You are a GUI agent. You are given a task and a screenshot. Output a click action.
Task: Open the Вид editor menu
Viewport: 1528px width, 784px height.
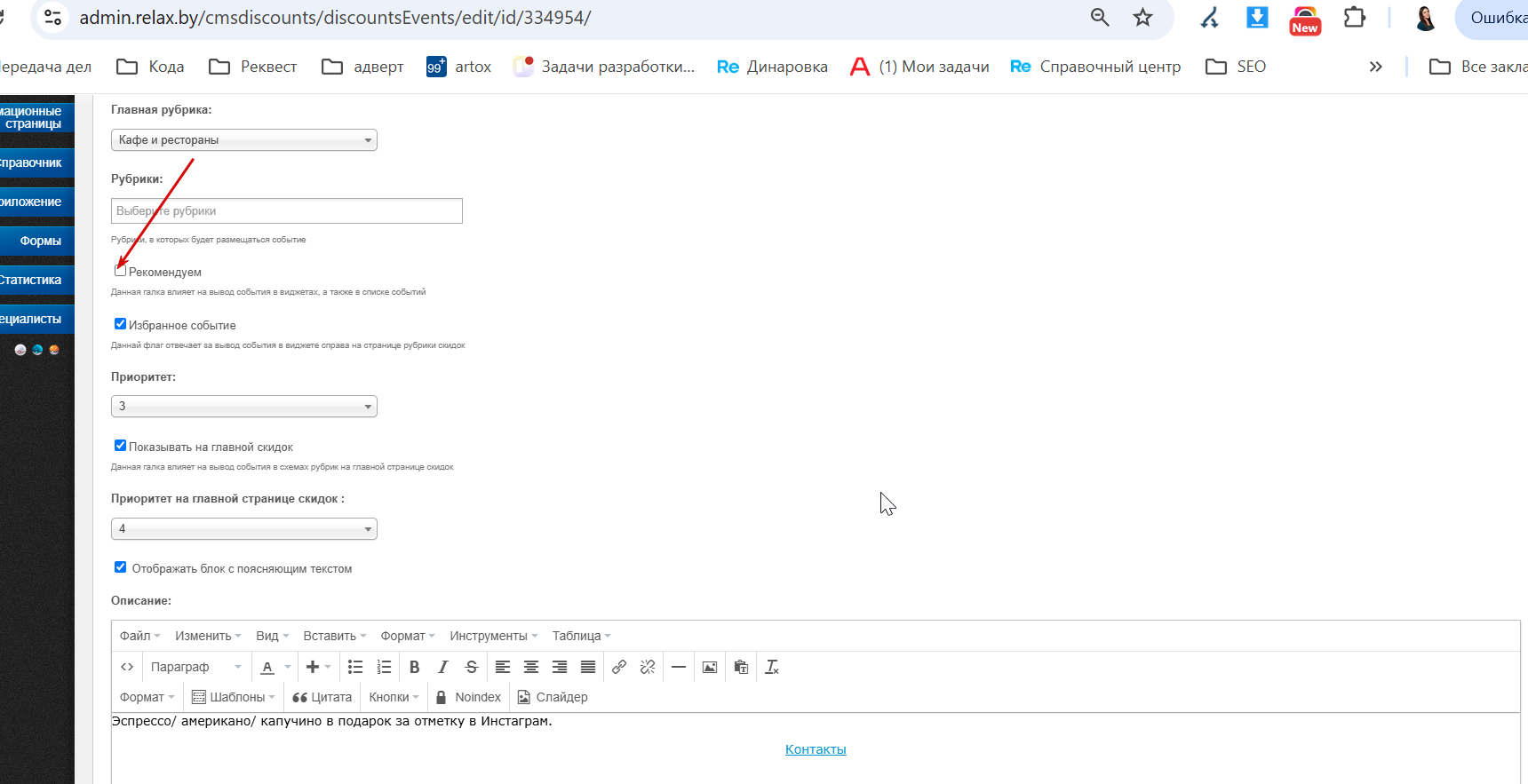coord(272,636)
